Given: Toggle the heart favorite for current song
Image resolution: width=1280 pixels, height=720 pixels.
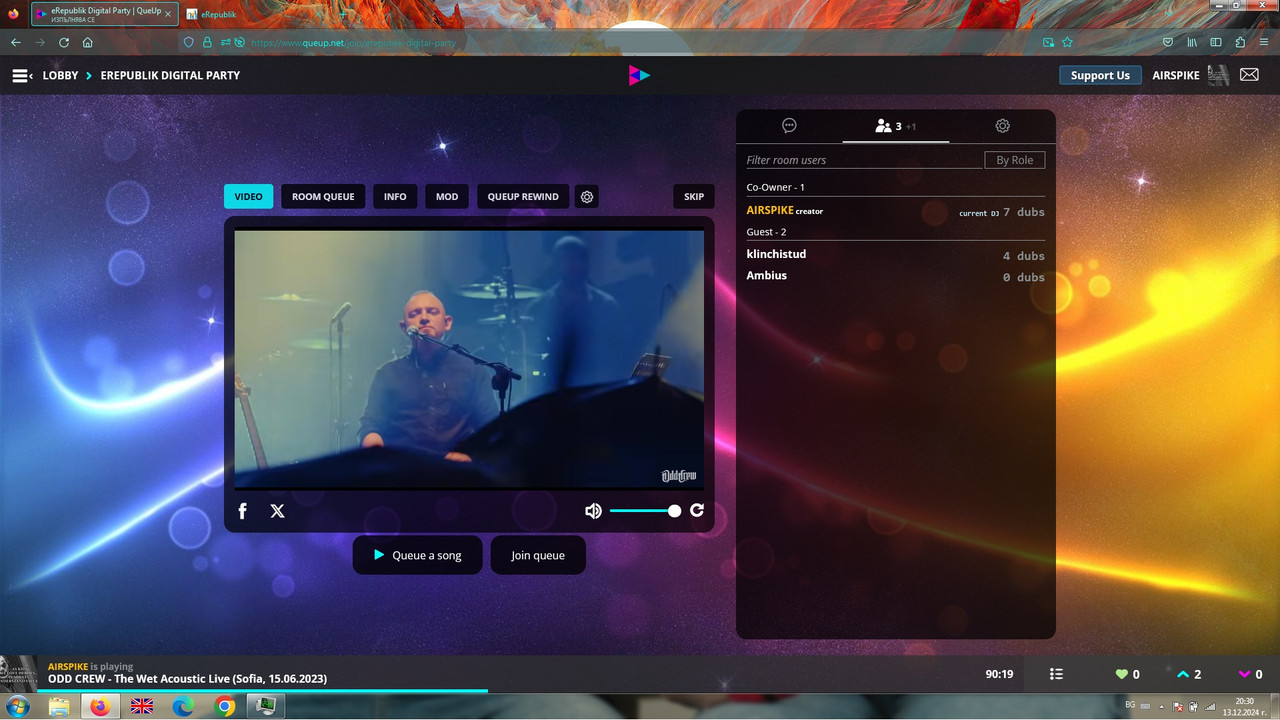Looking at the screenshot, I should (x=1122, y=674).
